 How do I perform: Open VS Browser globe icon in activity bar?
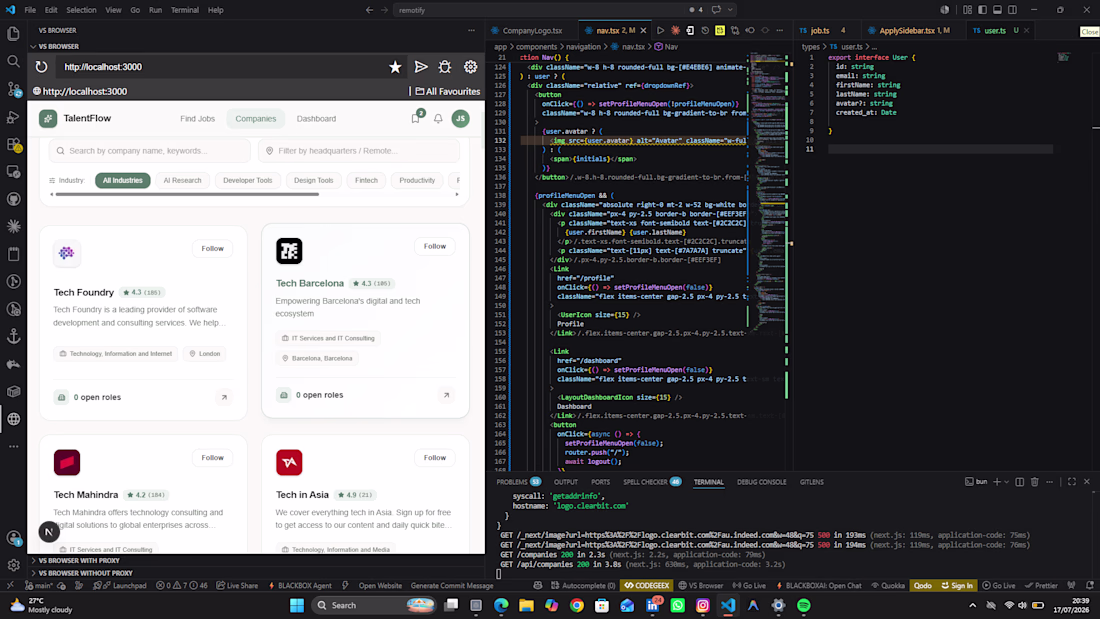pyautogui.click(x=13, y=419)
